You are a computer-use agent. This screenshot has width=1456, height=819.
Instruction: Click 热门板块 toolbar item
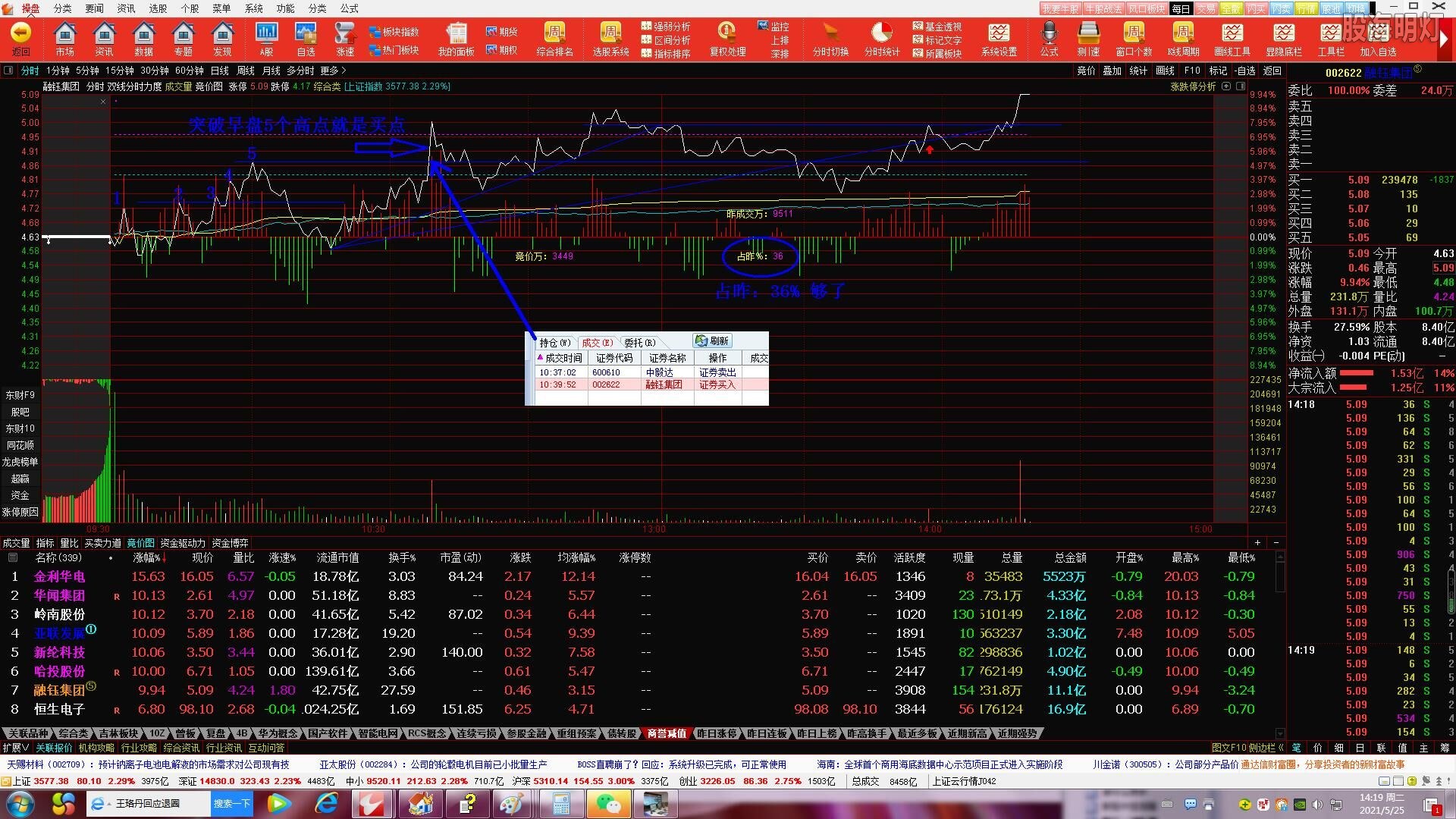(x=394, y=50)
